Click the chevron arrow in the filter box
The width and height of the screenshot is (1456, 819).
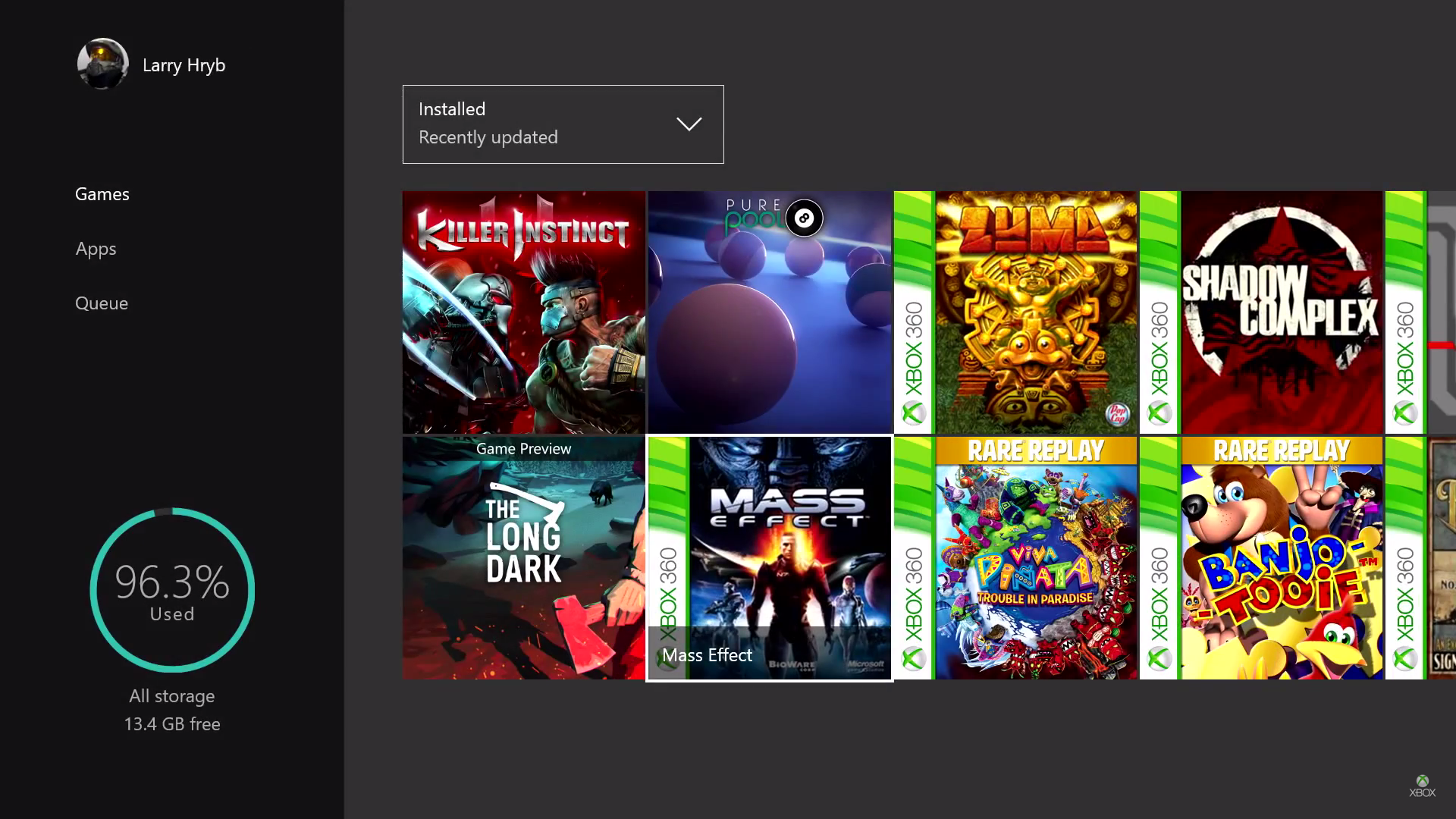pos(689,124)
